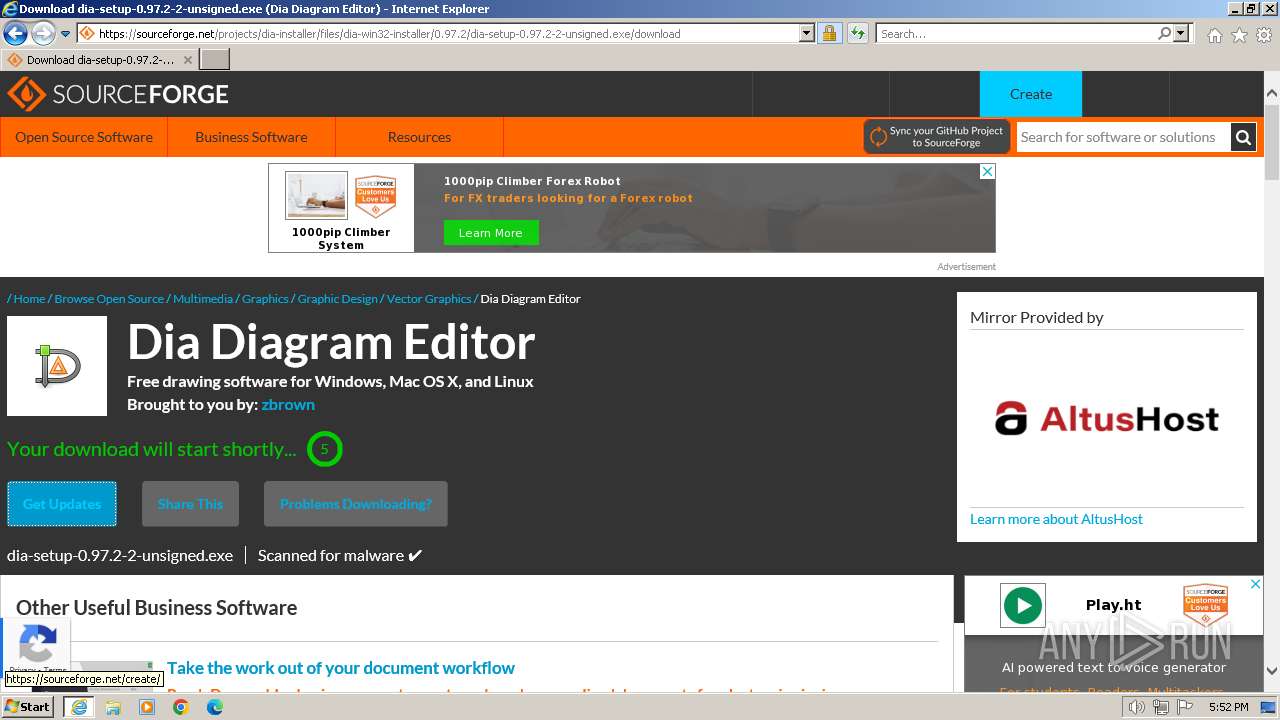Click the dia-setup-0.97.2-2-unsigned.exe filename text
This screenshot has height=720, width=1280.
pos(120,555)
